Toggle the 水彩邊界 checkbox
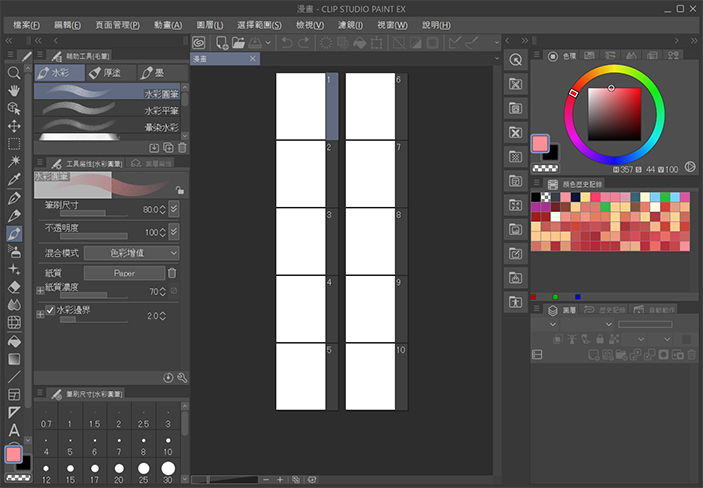Screen dimensions: 703x488 tap(50, 312)
